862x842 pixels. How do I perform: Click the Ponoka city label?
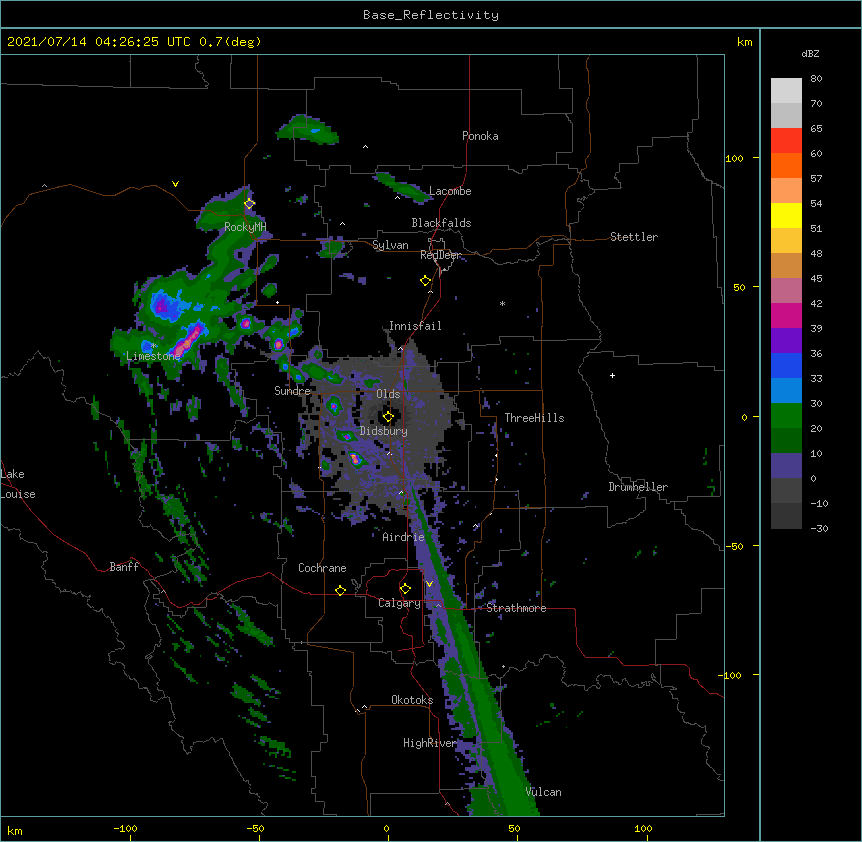pos(480,136)
